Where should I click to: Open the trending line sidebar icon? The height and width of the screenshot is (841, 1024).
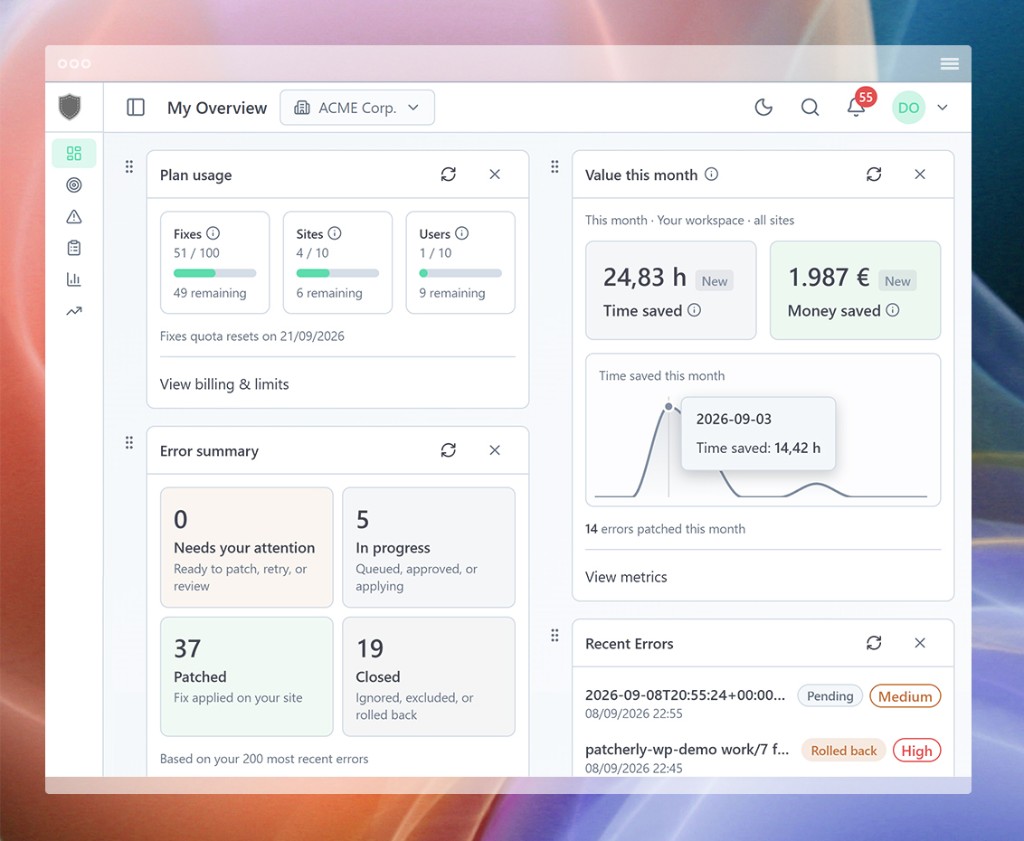74,311
